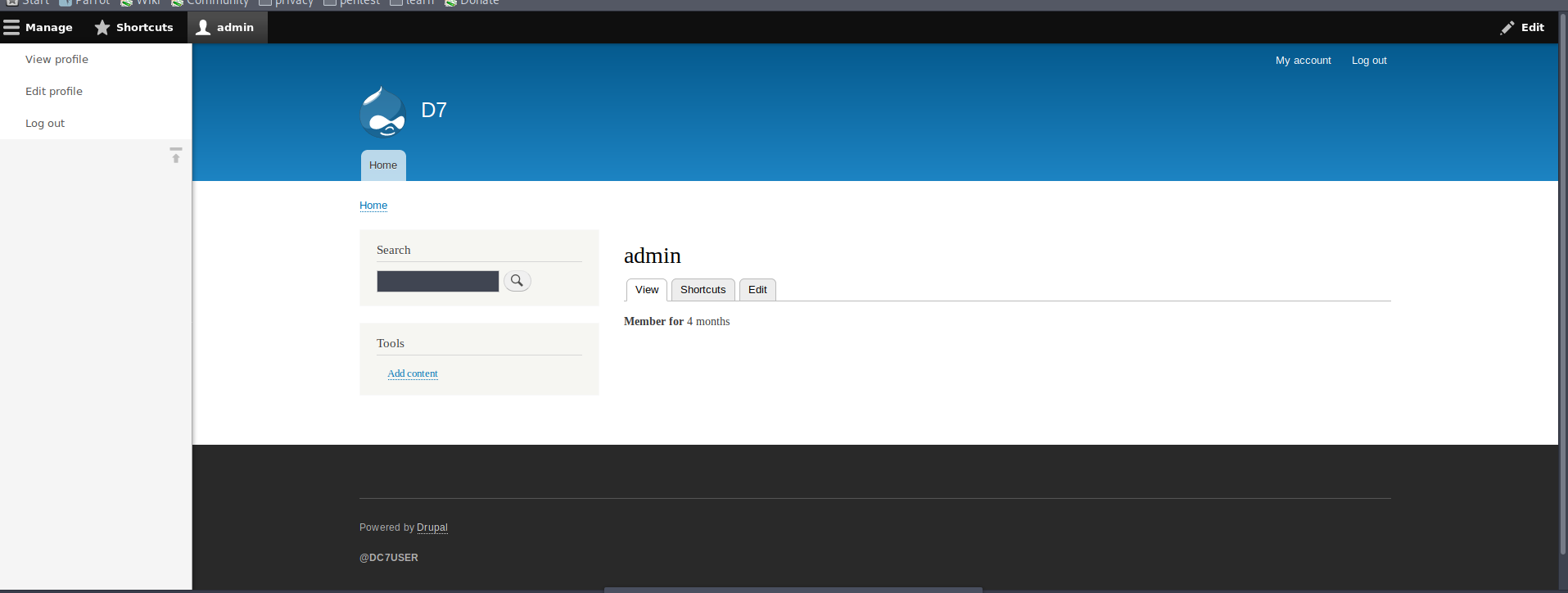Image resolution: width=1568 pixels, height=593 pixels.
Task: Toggle the admin user toolbar tab
Action: pos(227,27)
